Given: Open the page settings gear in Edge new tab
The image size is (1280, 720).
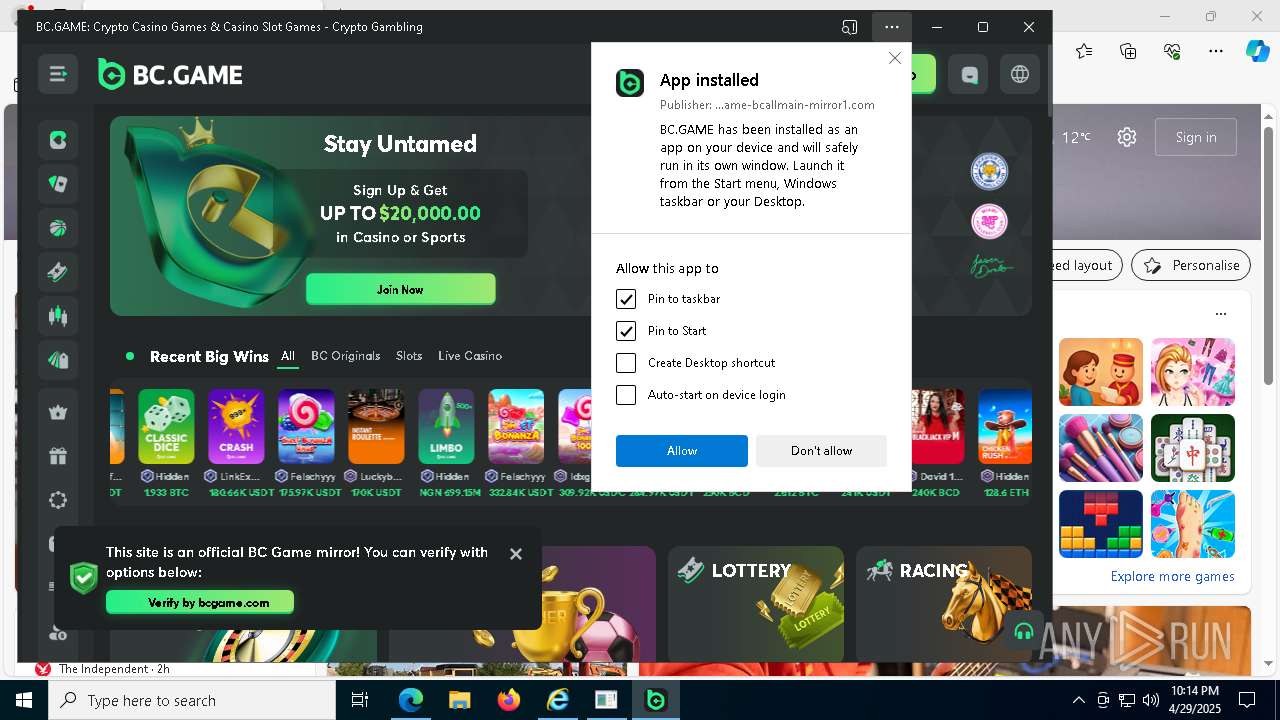Looking at the screenshot, I should (x=1127, y=137).
